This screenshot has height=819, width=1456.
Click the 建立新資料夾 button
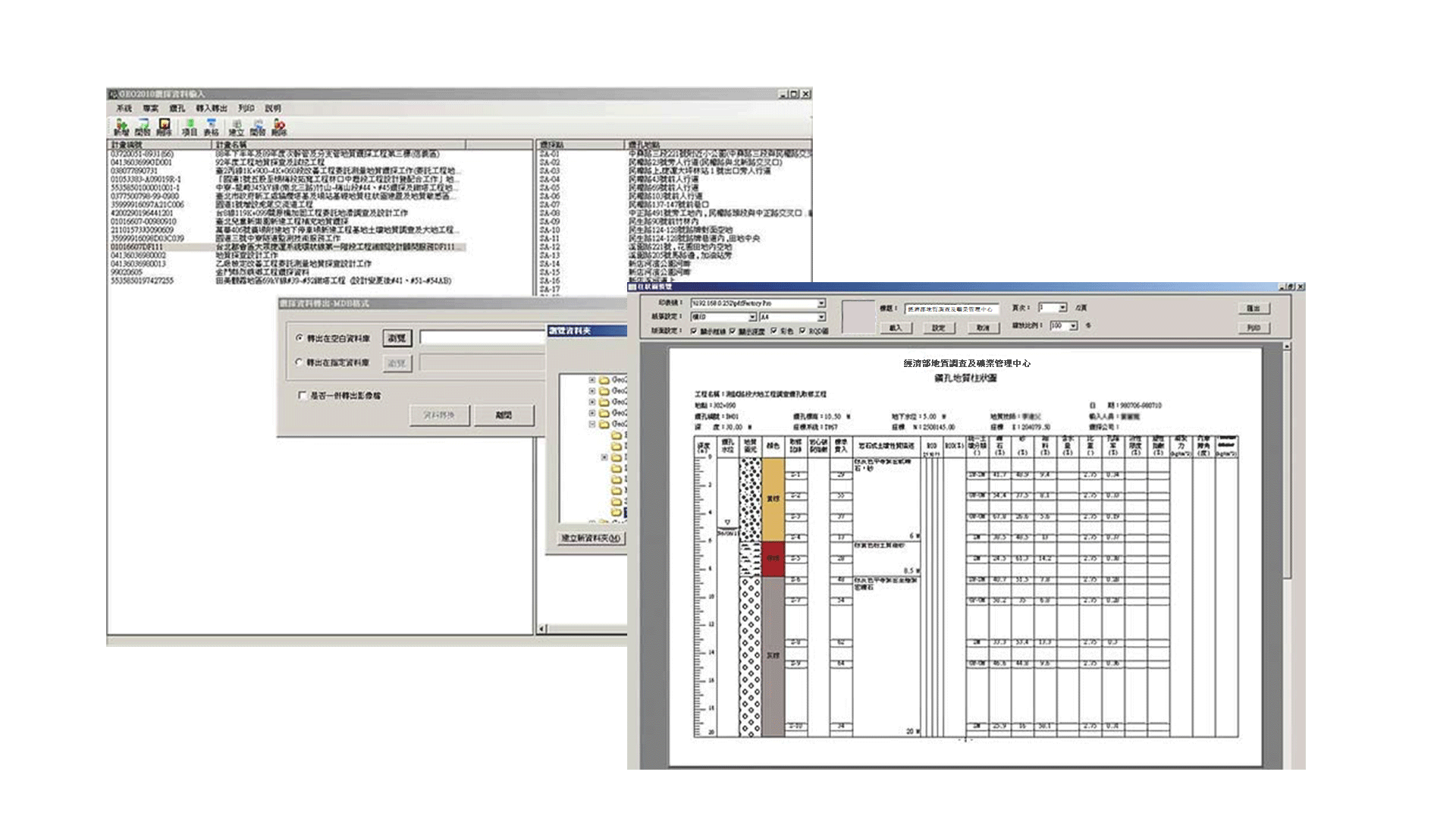tap(591, 538)
